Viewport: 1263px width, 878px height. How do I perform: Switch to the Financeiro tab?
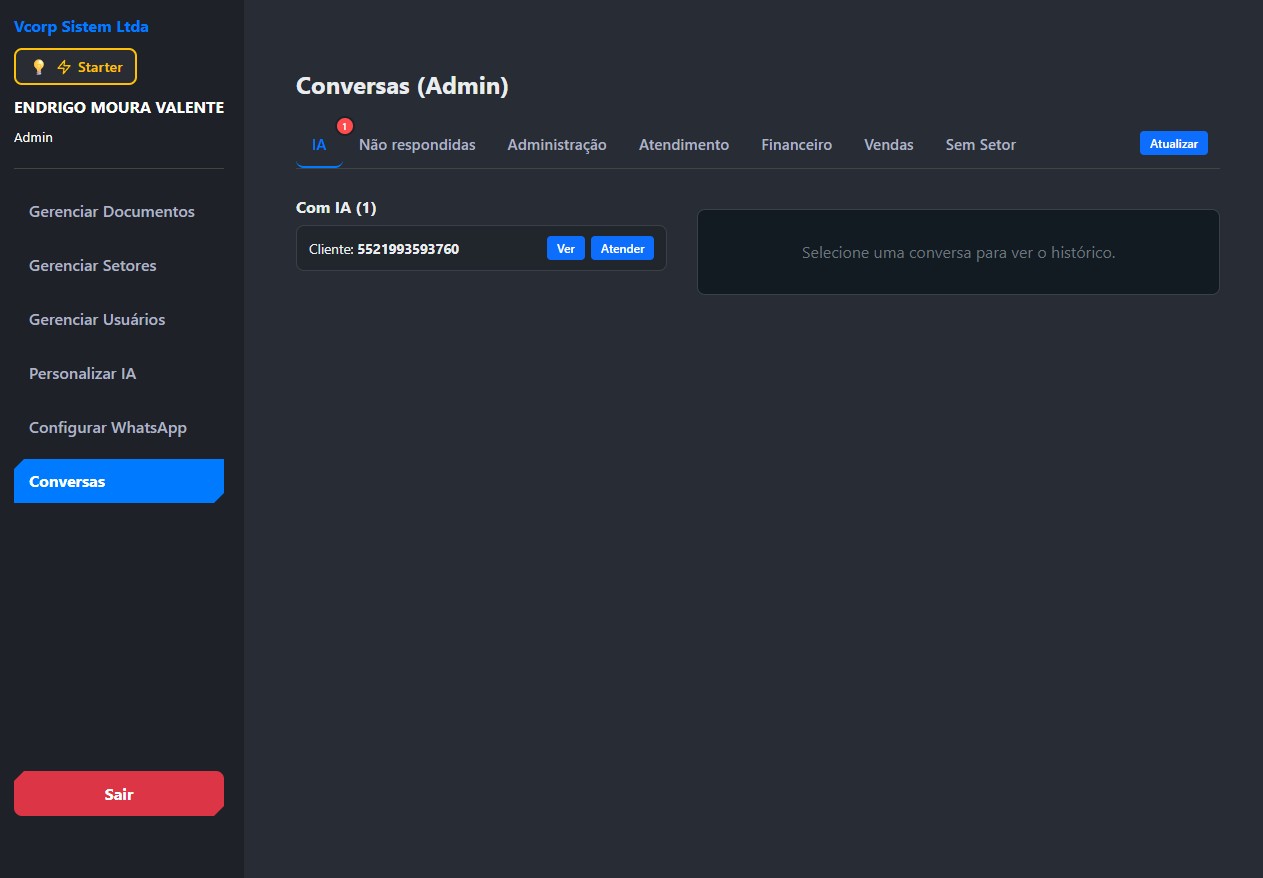click(x=796, y=145)
